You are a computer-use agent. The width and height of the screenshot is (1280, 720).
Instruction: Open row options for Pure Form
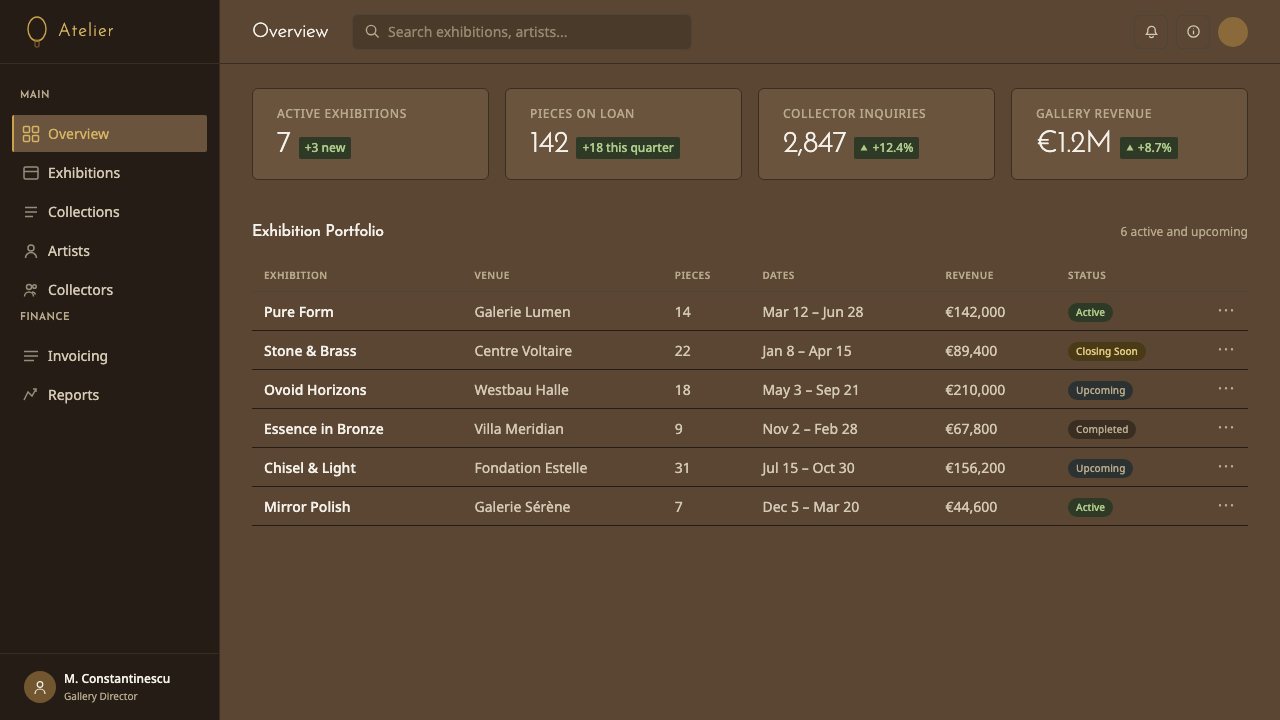(1226, 311)
